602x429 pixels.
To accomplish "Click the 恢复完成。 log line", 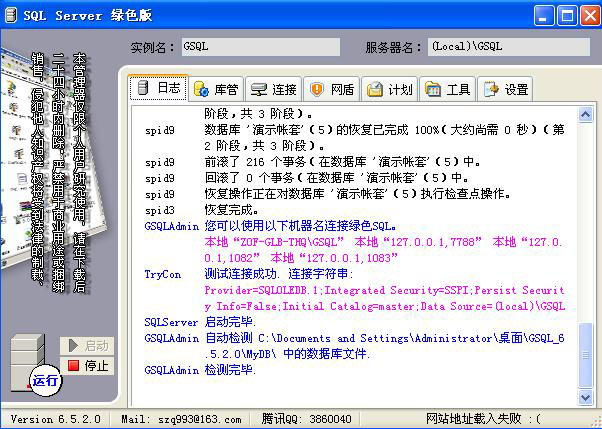I will [232, 210].
